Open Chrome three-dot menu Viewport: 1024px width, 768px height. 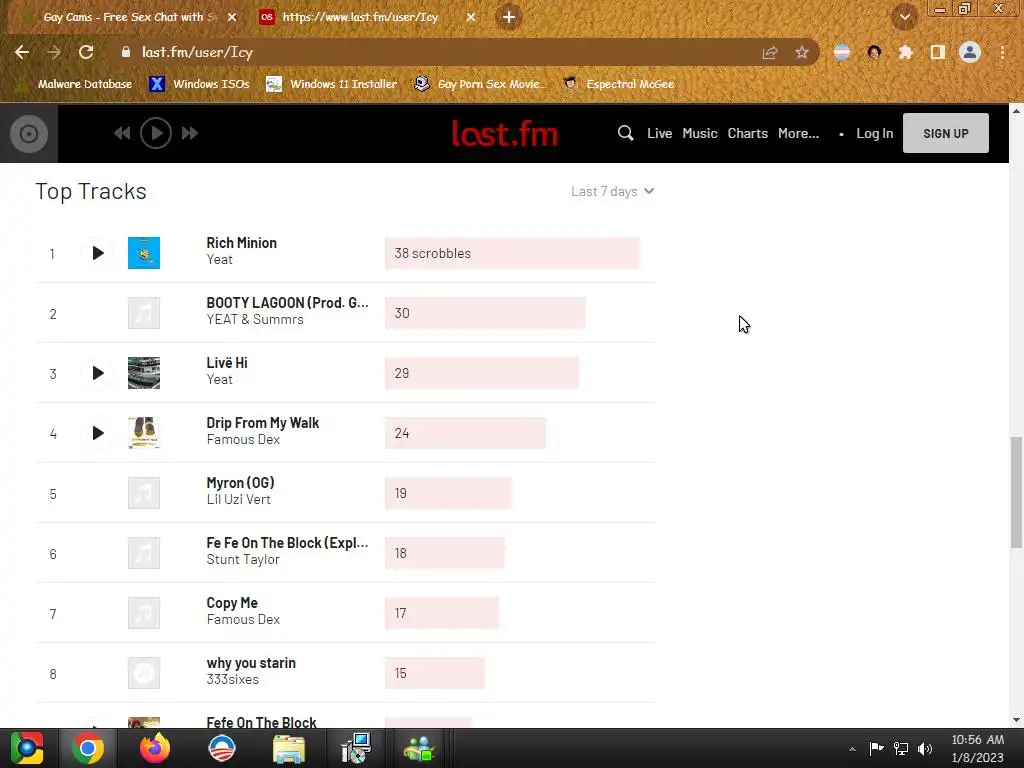(x=1002, y=52)
